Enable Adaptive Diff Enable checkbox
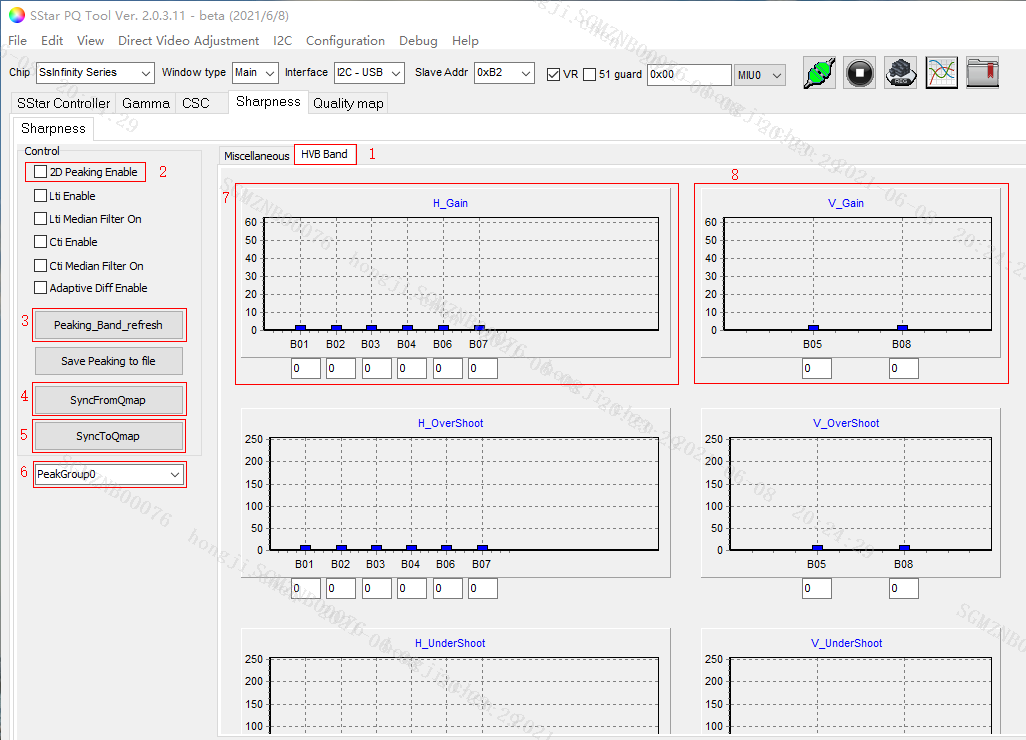1026x740 pixels. click(x=41, y=288)
